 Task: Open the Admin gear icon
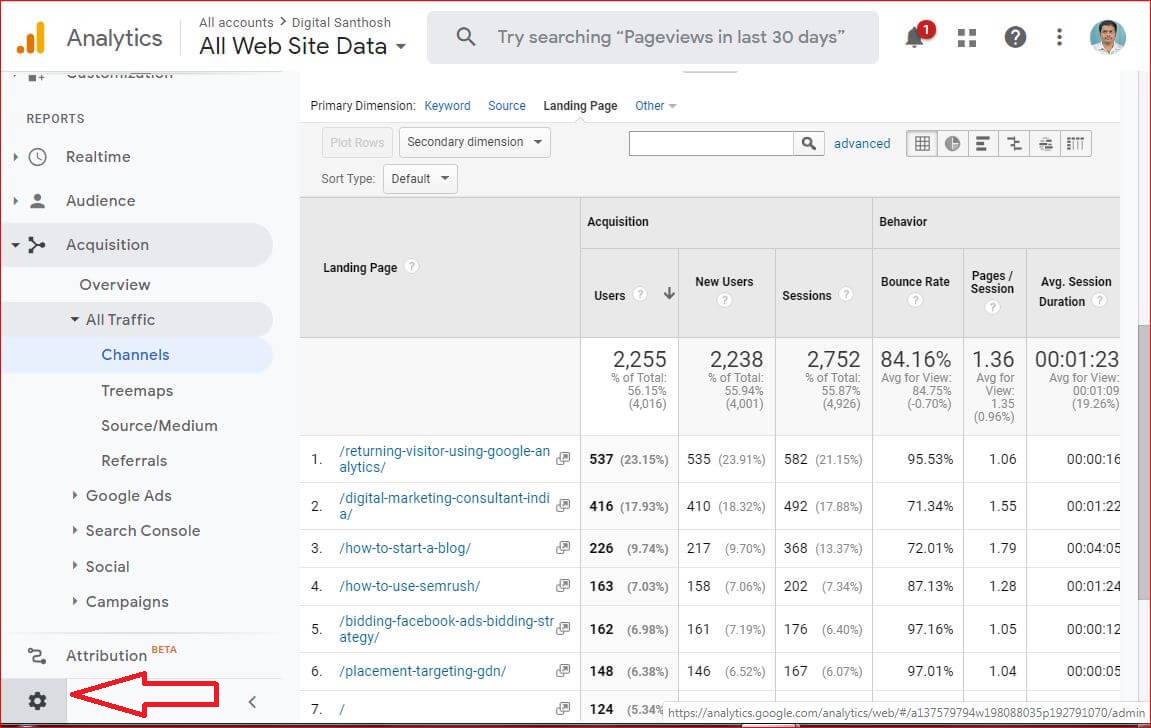pos(37,701)
